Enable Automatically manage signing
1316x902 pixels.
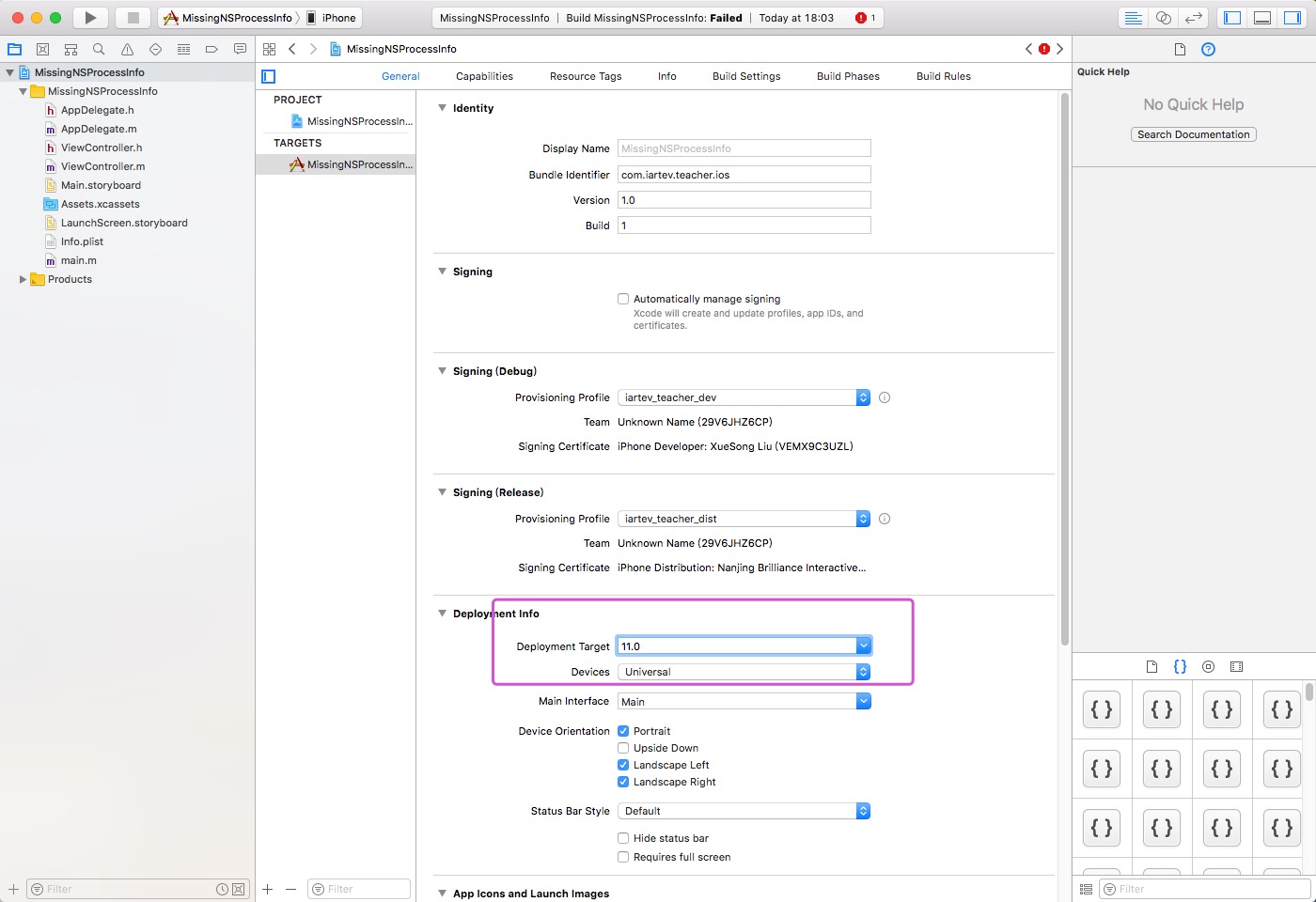[x=623, y=298]
